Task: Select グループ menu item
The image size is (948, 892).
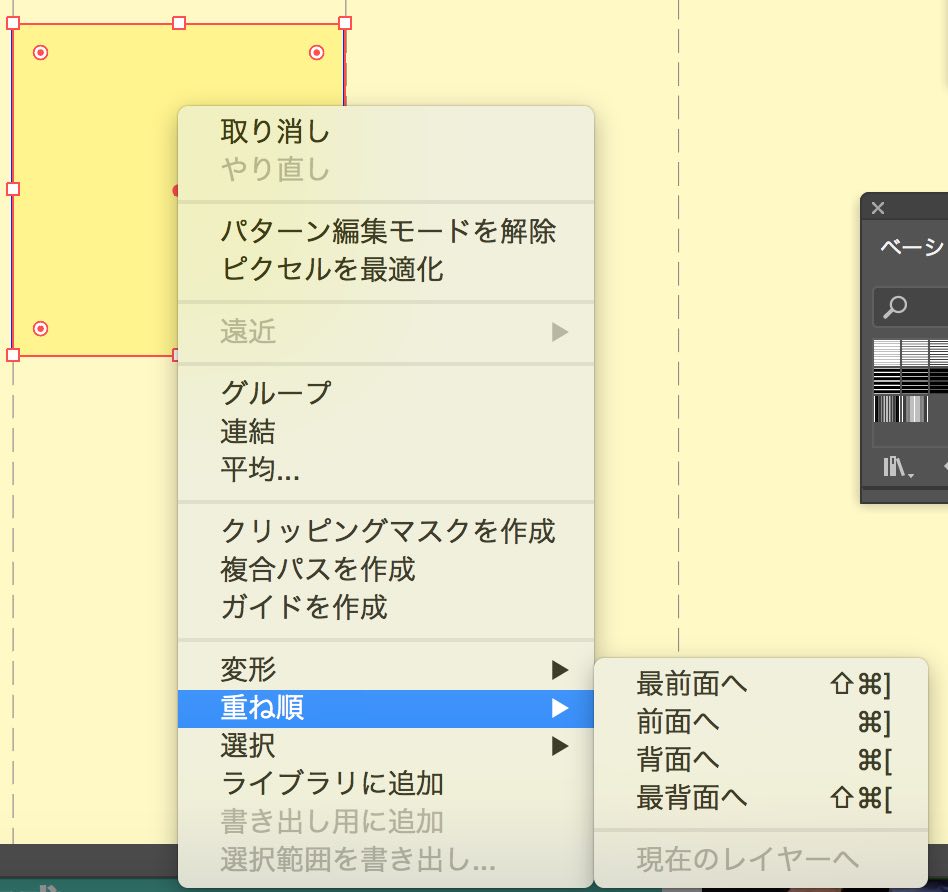Action: 386,392
